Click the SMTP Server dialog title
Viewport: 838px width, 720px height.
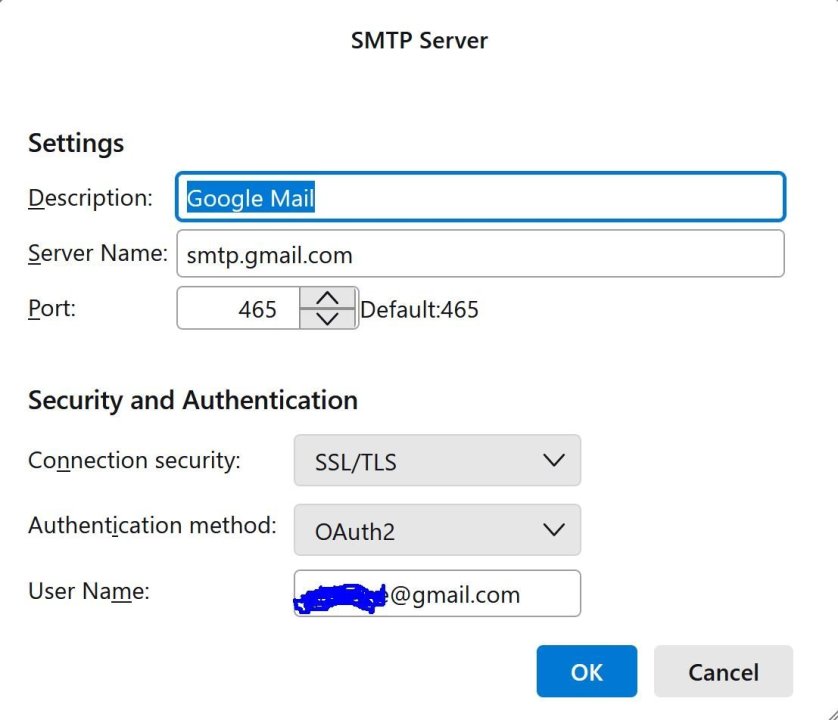tap(418, 40)
